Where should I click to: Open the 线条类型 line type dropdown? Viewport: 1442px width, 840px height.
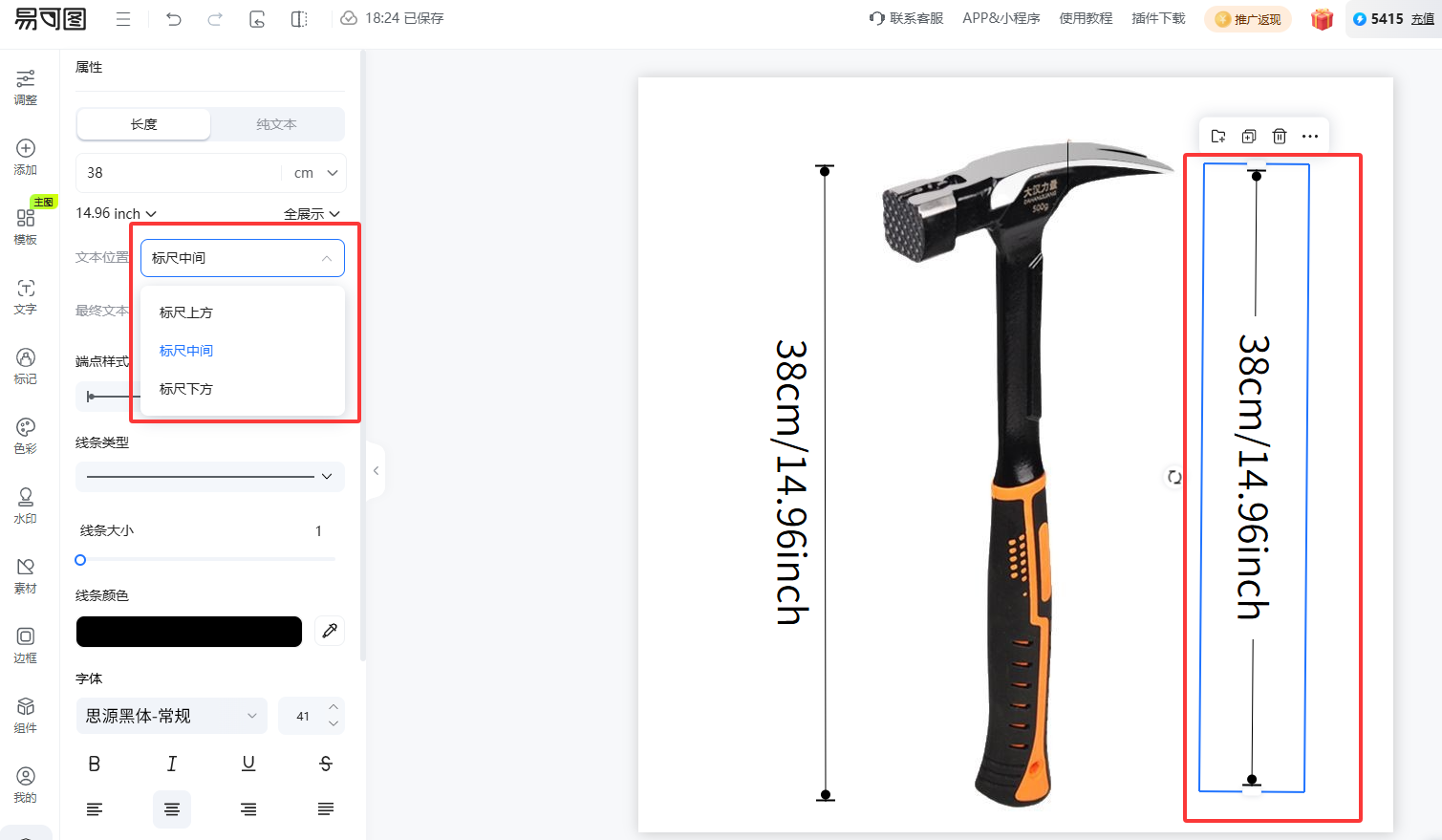(209, 476)
